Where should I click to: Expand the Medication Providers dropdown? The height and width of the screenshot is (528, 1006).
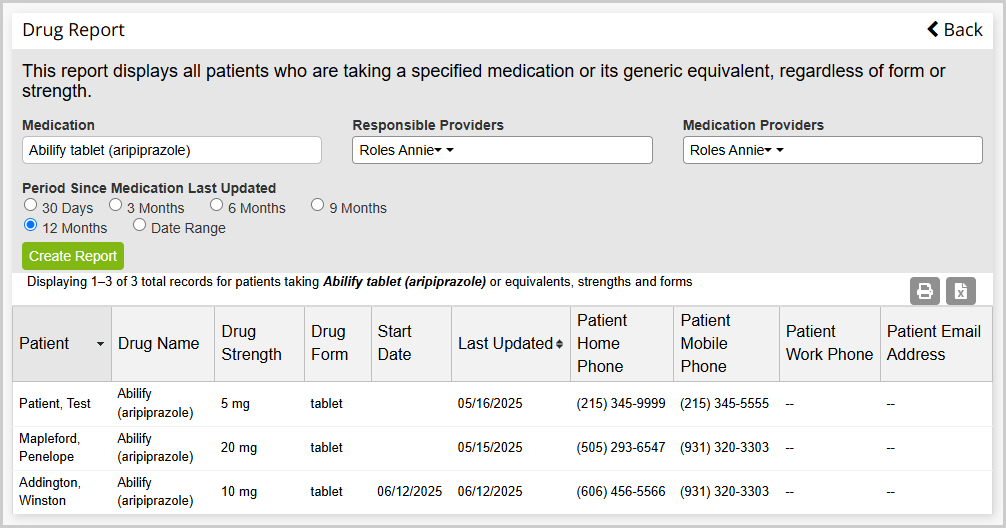pyautogui.click(x=833, y=150)
